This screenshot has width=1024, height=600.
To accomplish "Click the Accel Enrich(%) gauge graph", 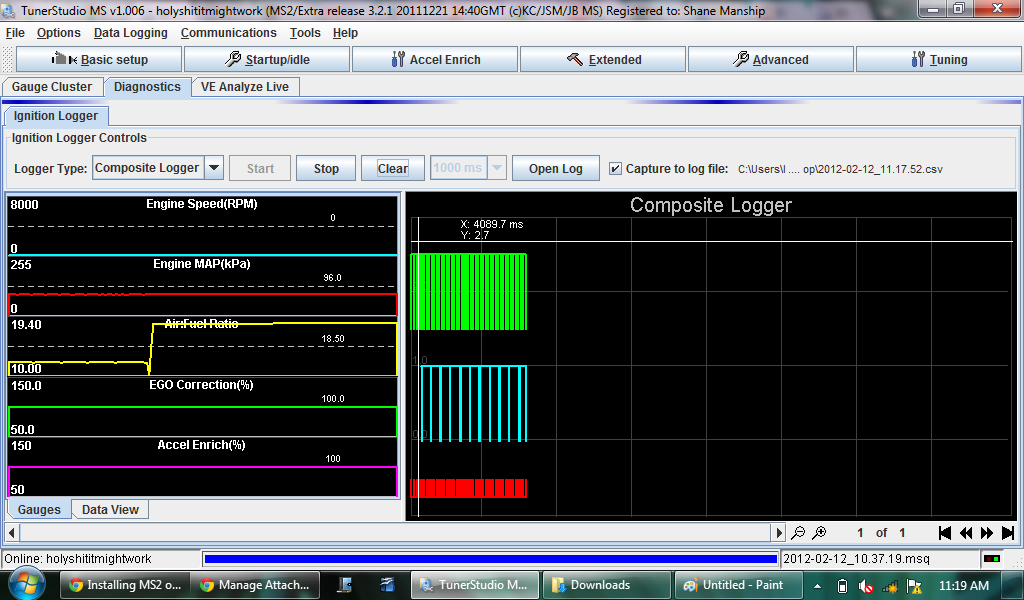I will (202, 467).
